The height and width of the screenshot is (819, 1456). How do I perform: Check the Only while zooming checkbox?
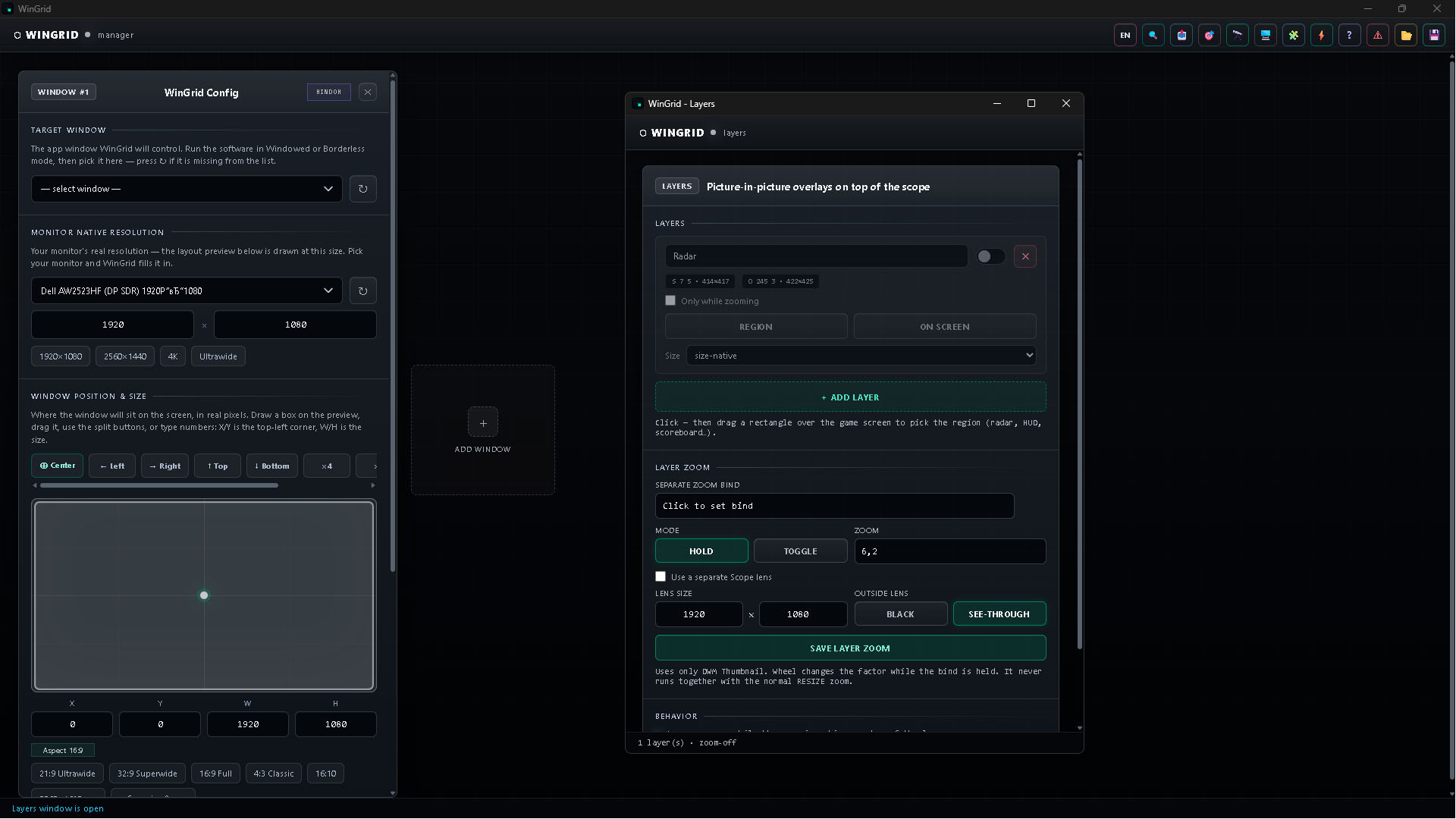(x=670, y=300)
